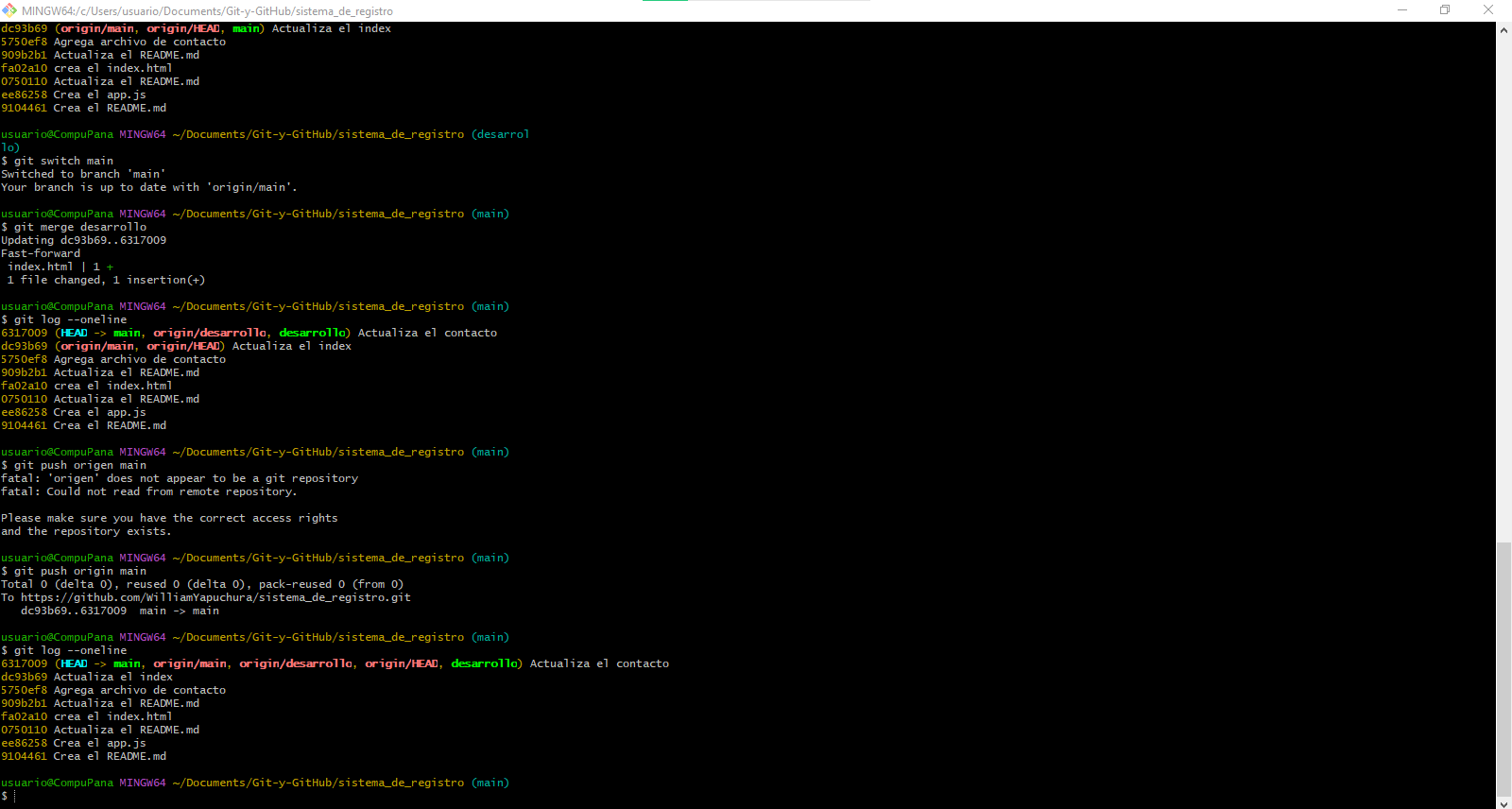Click 6317009 line listing origin/main and origin/HEAD
The image size is (1512, 809).
[x=335, y=663]
